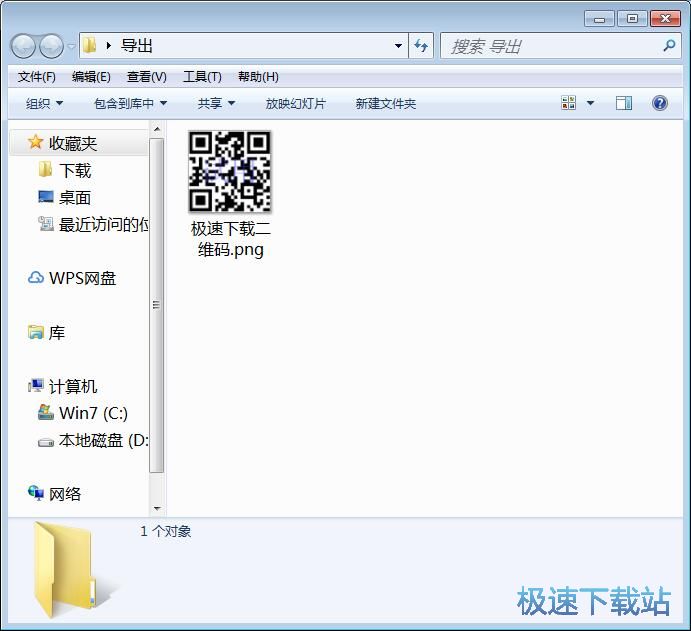The width and height of the screenshot is (691, 631).
Task: Open the more view options dropdown arrow
Action: tap(591, 103)
